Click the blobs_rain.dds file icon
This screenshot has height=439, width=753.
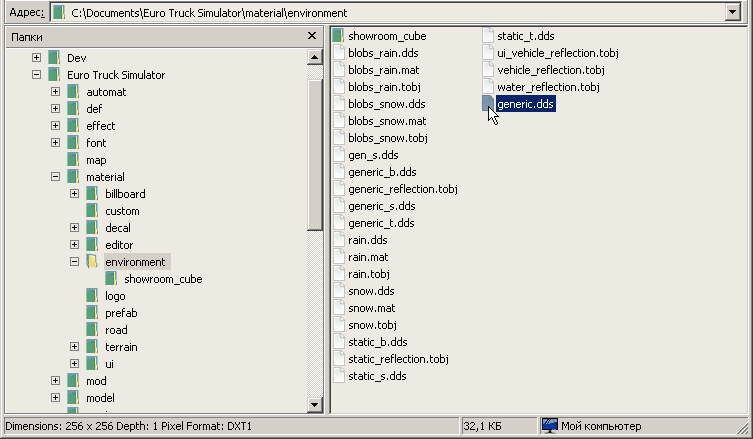[339, 53]
